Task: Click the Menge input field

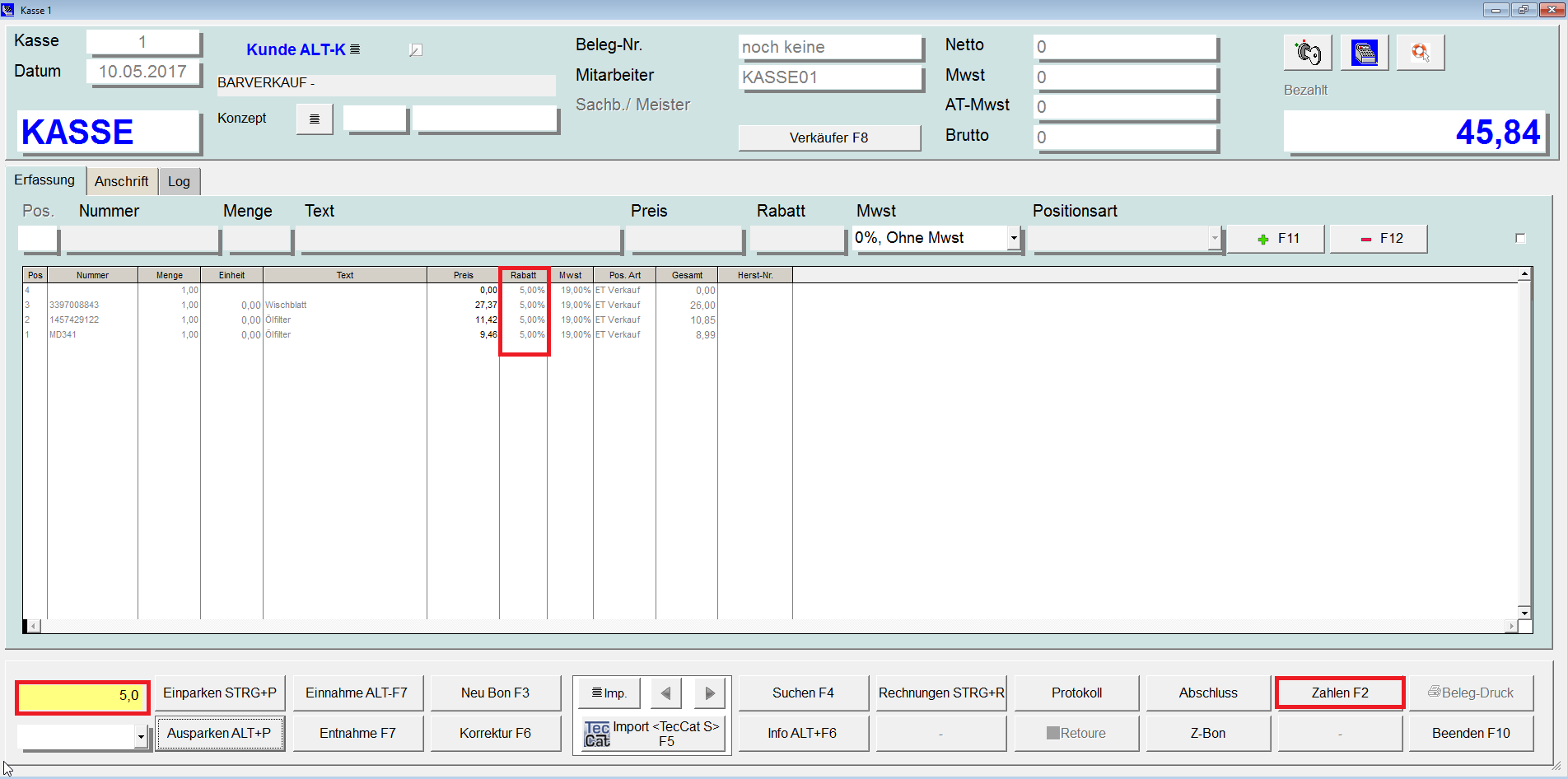Action: coord(259,240)
